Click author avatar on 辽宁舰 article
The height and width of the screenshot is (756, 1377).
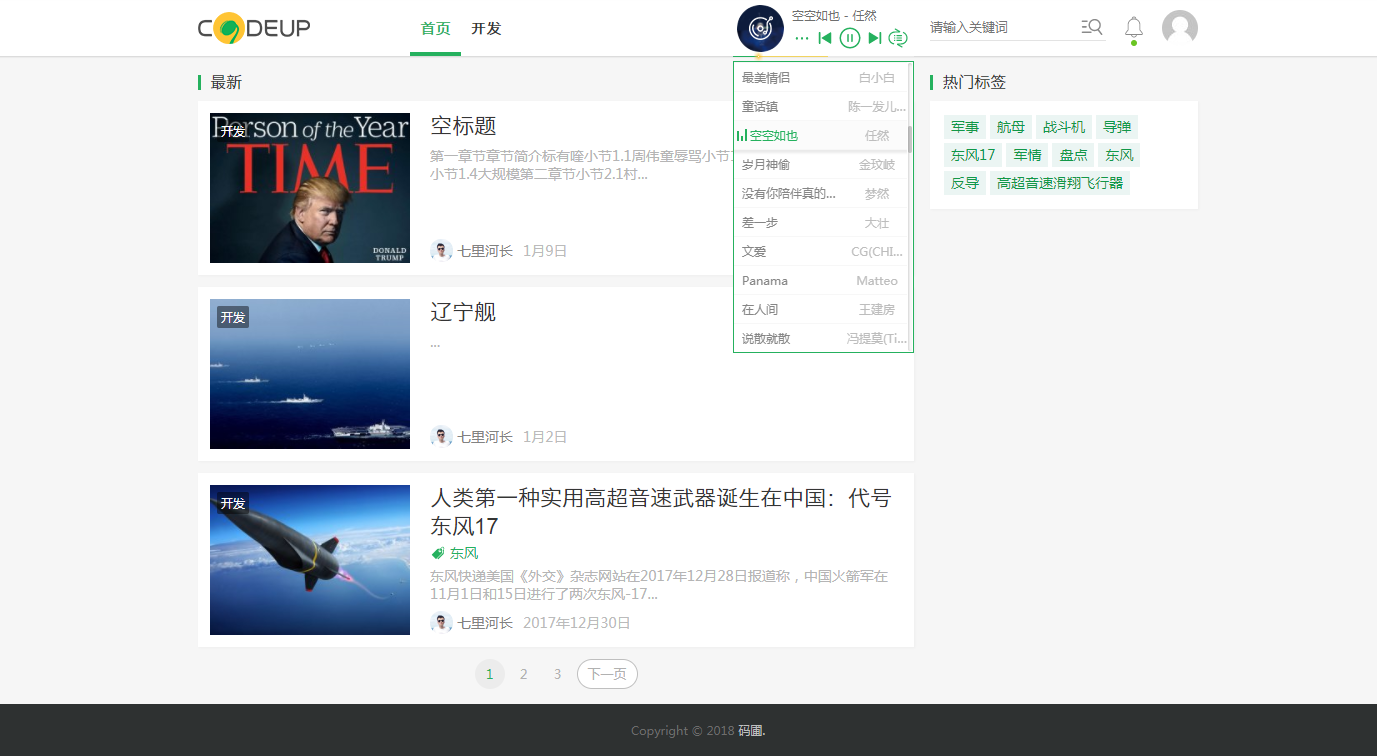[x=441, y=437]
